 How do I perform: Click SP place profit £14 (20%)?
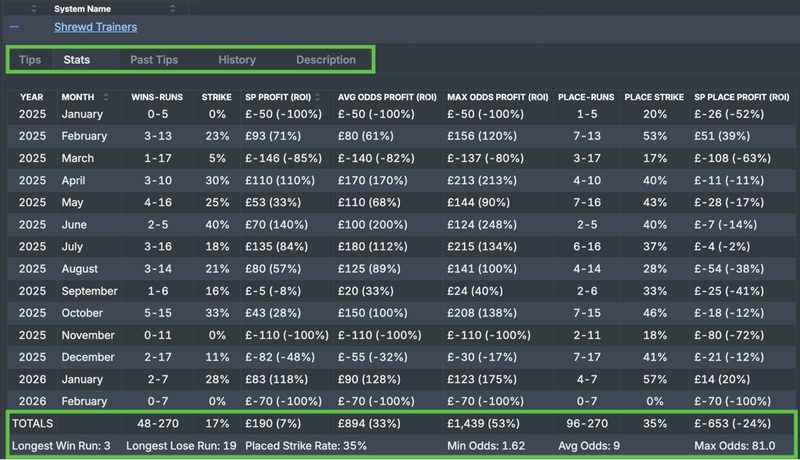pos(722,379)
